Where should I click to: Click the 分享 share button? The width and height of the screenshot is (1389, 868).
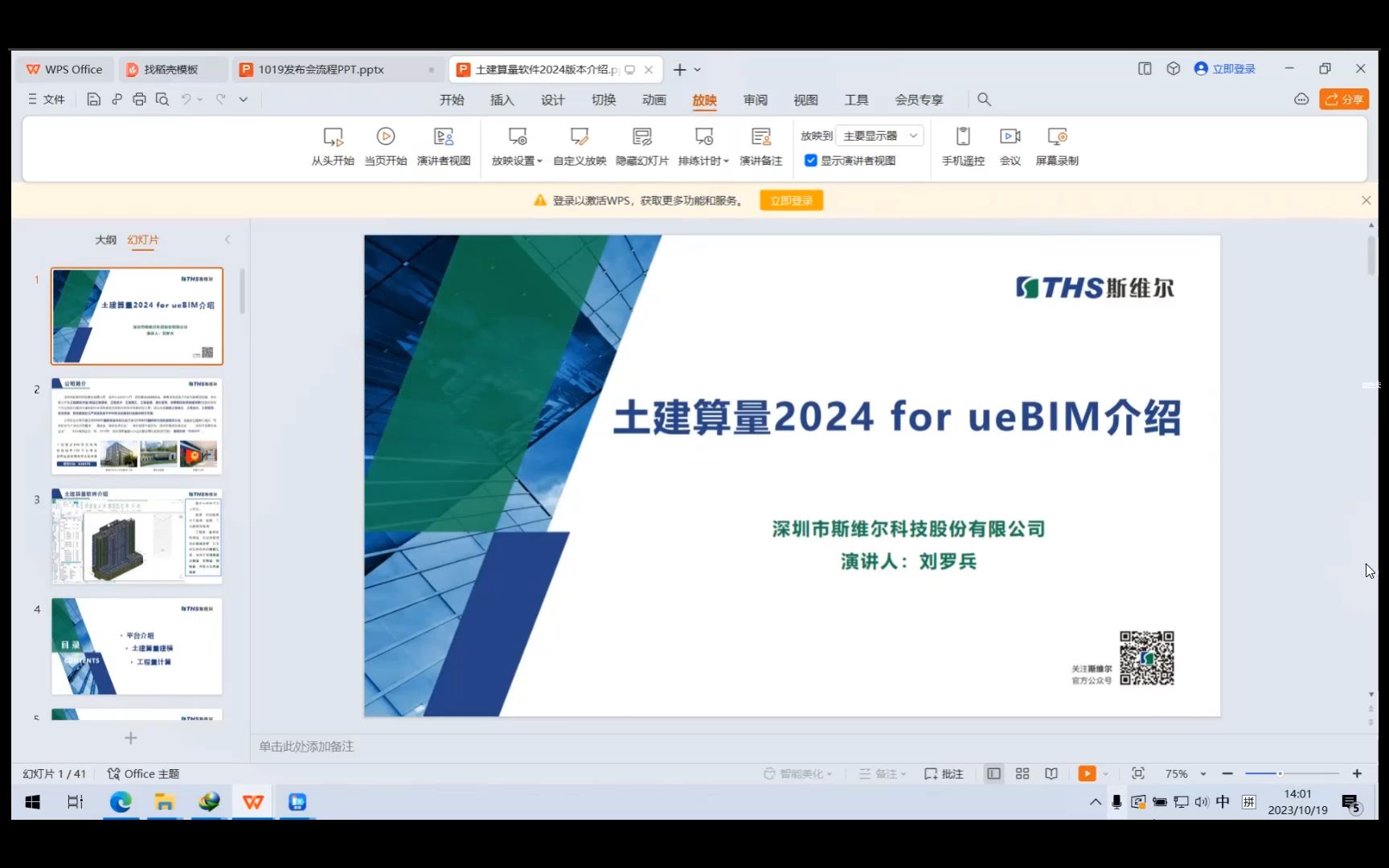1344,100
